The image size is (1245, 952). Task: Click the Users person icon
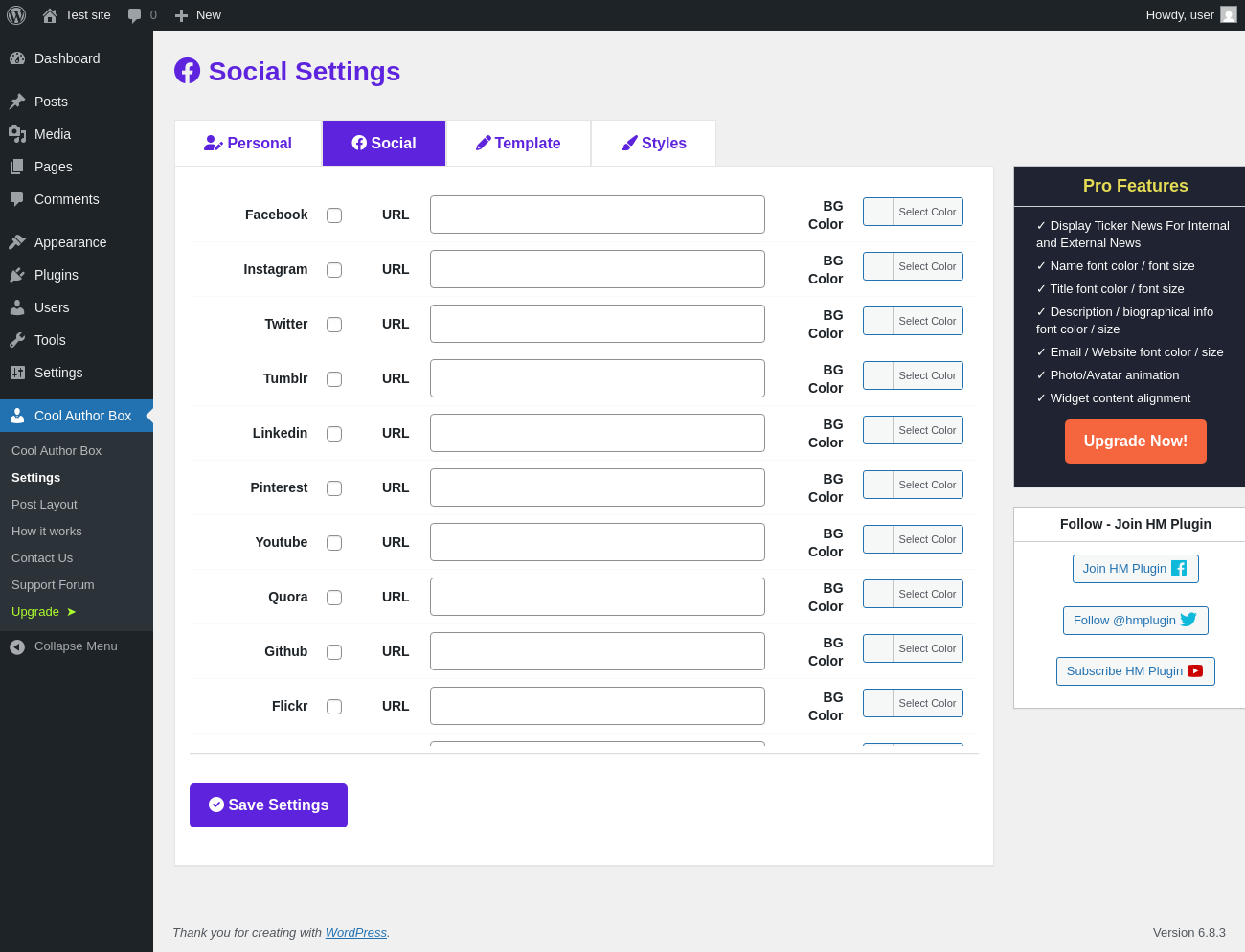17,307
